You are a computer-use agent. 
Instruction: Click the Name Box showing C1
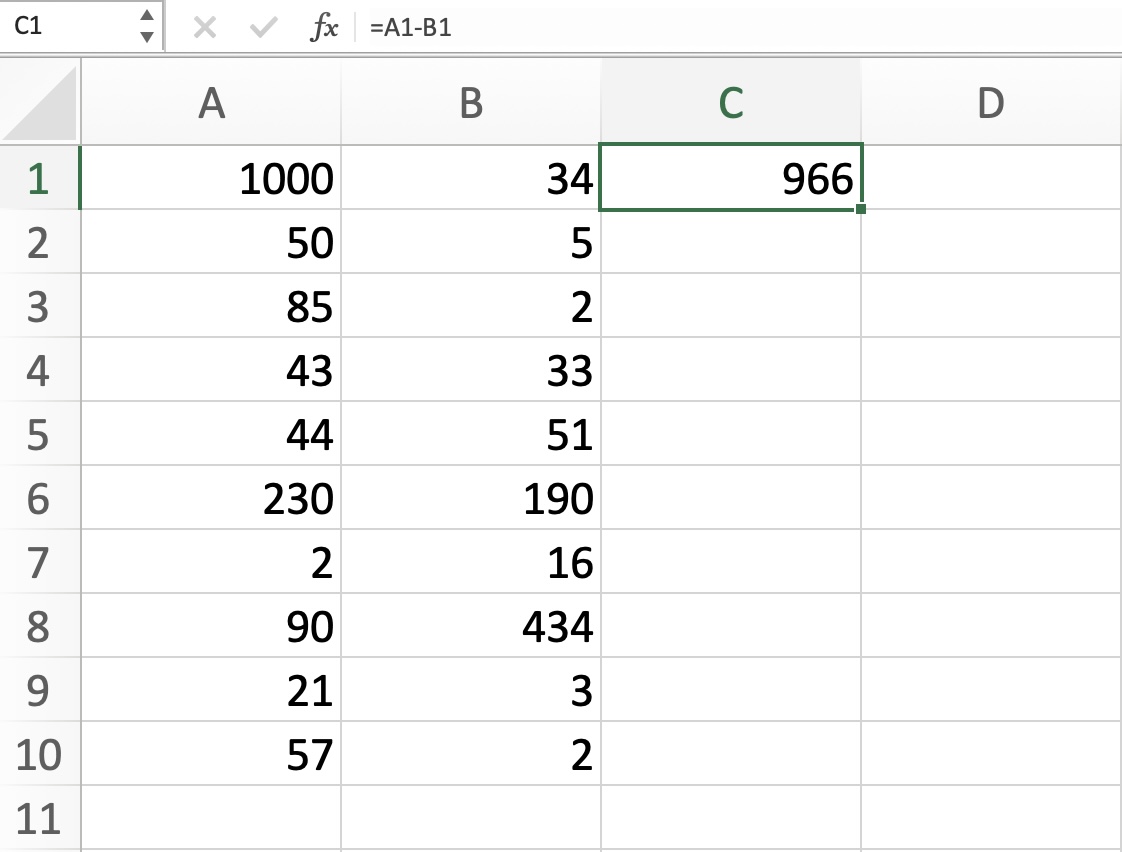[70, 26]
